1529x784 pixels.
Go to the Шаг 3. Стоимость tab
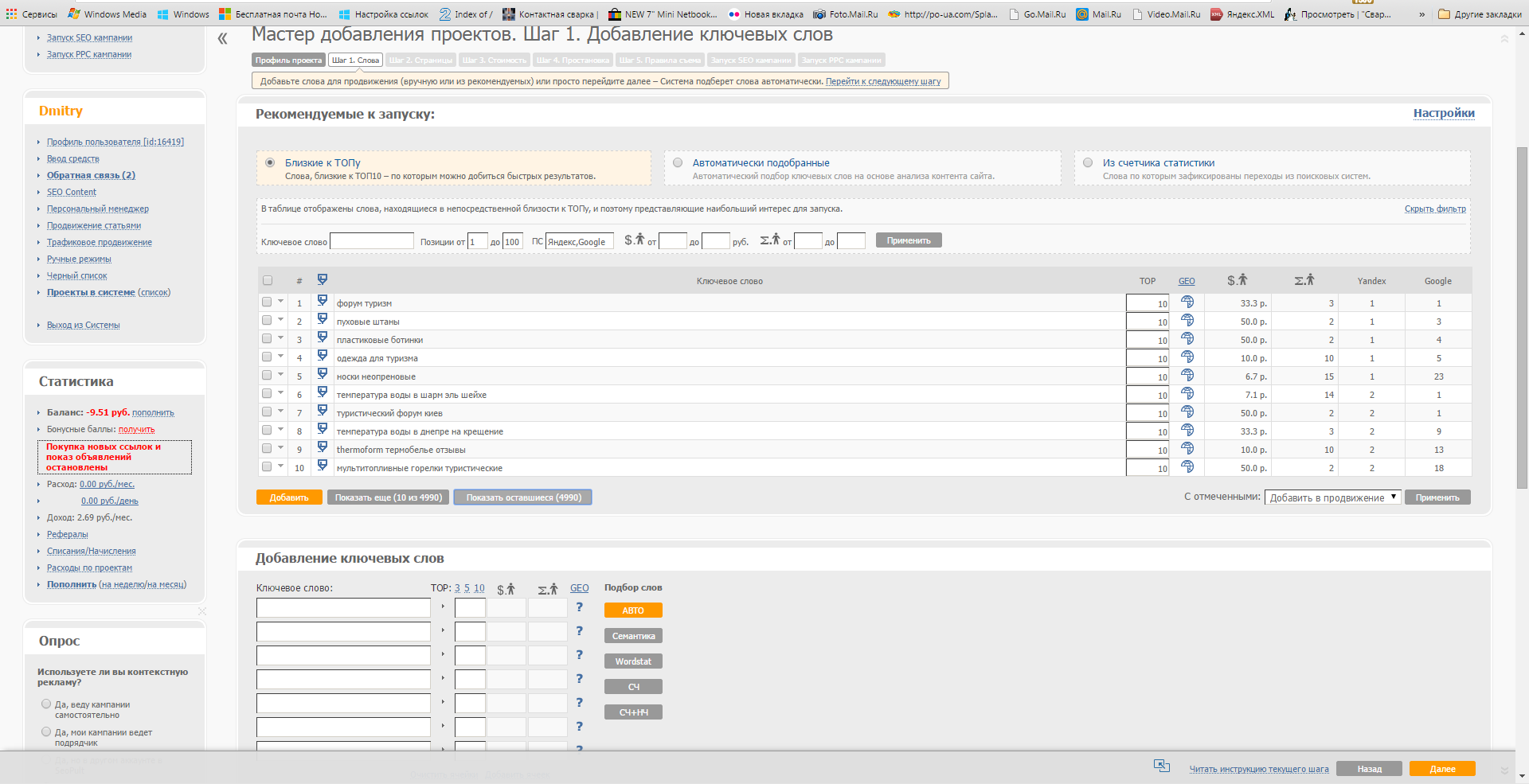(495, 60)
